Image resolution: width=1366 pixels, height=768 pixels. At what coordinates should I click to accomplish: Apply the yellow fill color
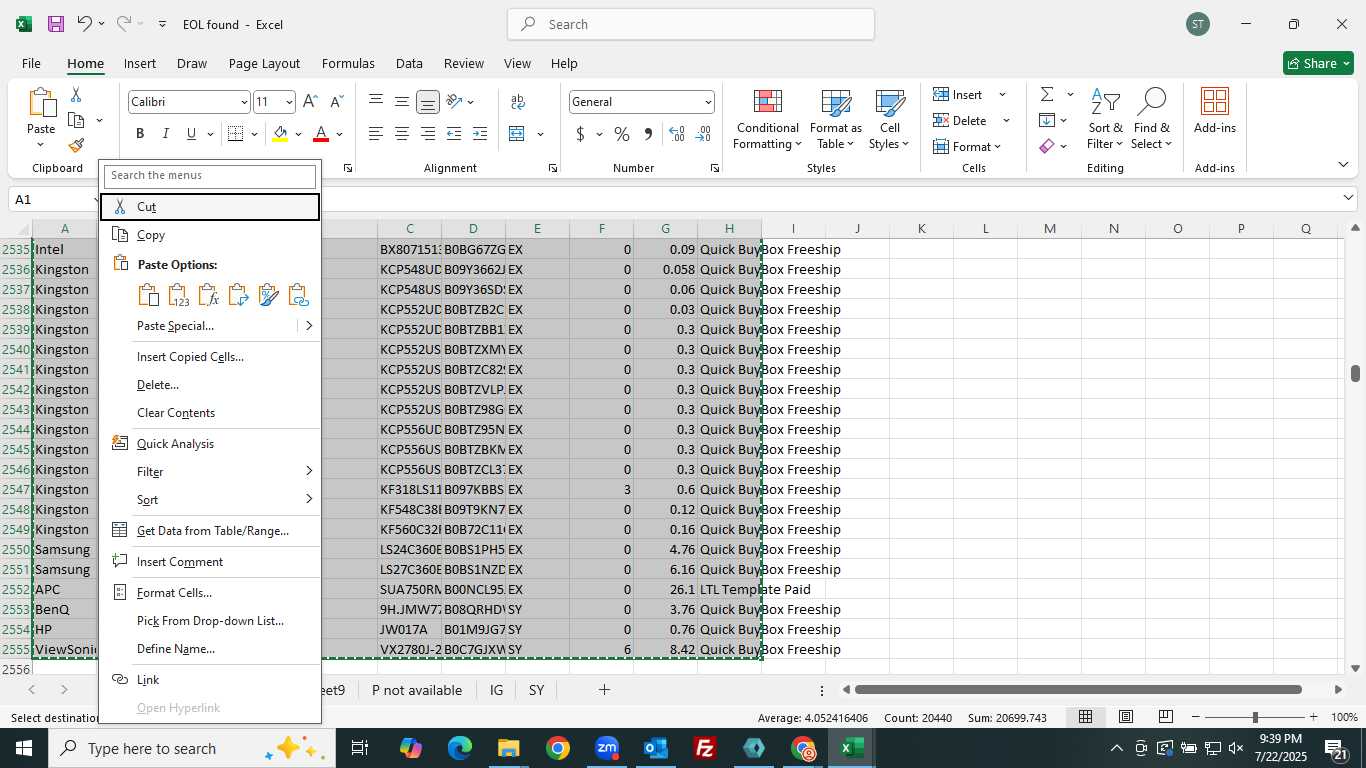[x=280, y=134]
